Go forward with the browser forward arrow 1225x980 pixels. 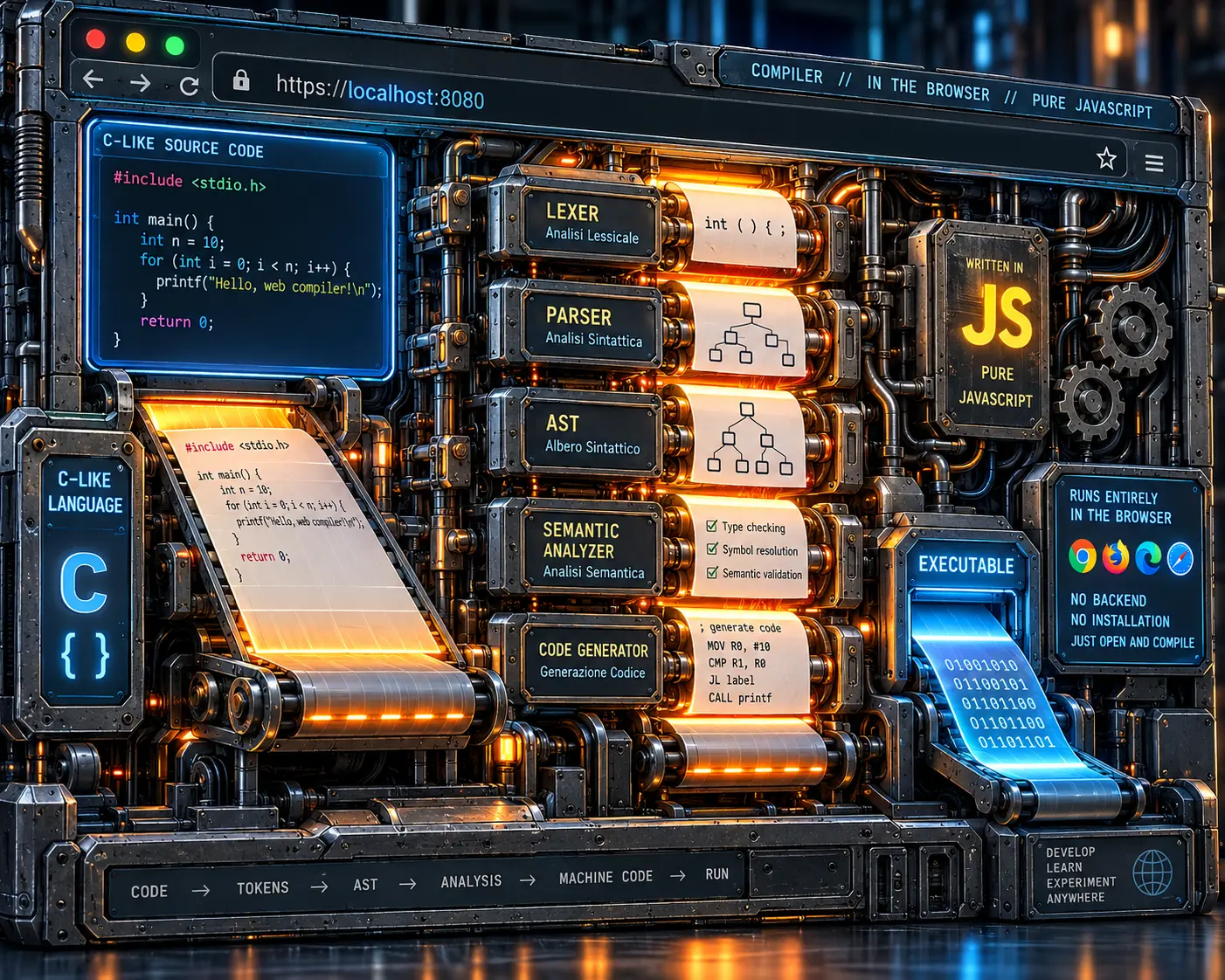tap(140, 83)
